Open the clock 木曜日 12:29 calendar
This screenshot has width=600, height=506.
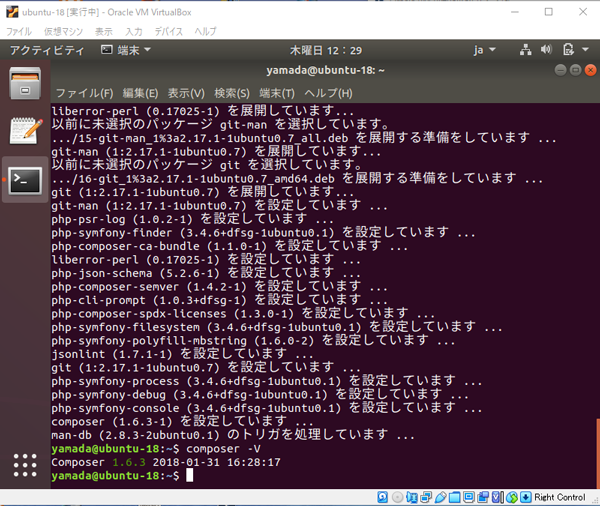click(x=326, y=50)
